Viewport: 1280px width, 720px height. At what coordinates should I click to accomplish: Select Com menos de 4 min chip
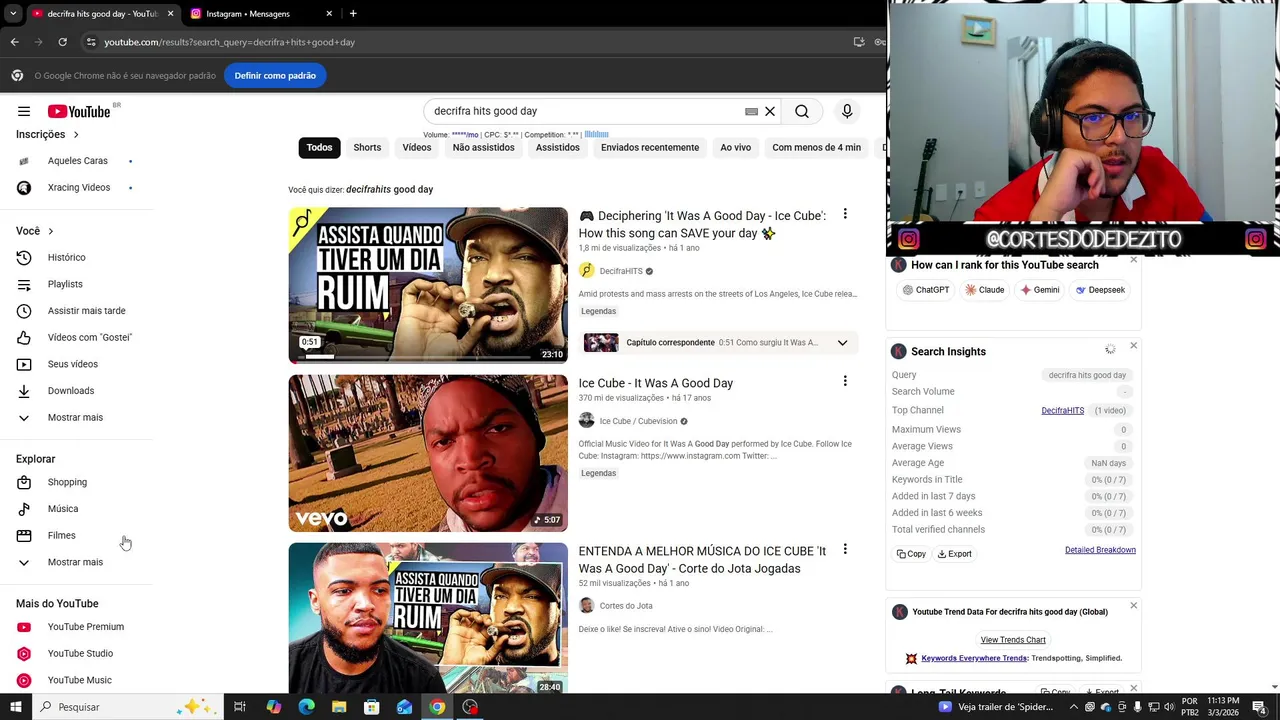(816, 148)
